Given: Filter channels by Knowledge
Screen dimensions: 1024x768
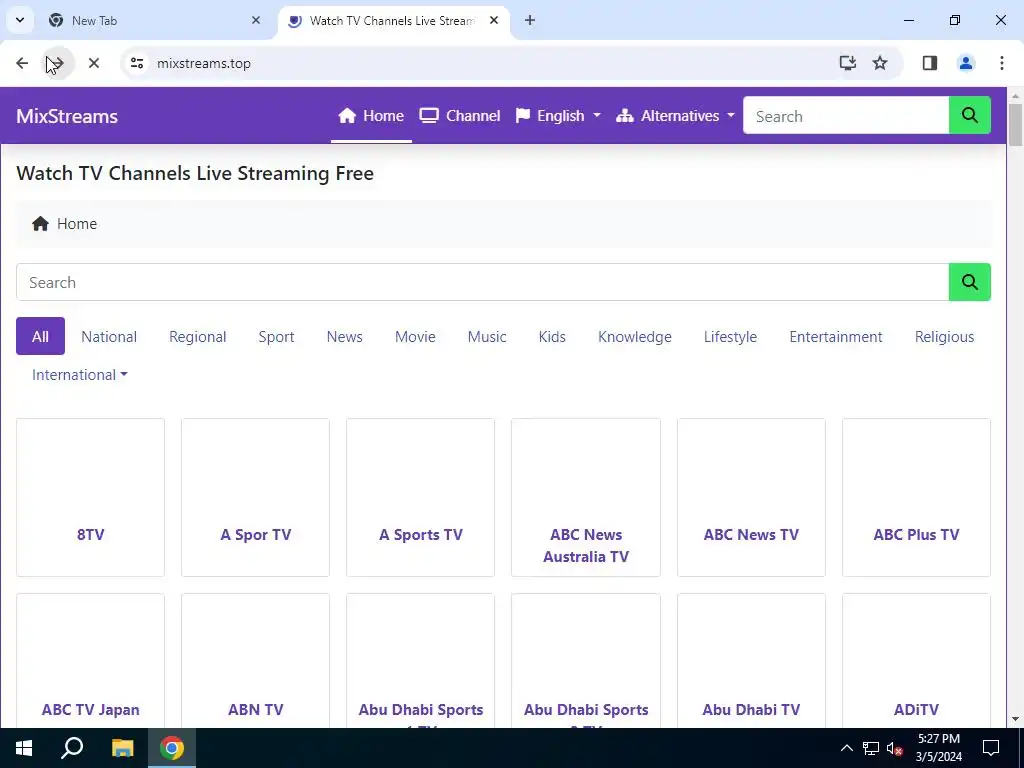Looking at the screenshot, I should 635,336.
